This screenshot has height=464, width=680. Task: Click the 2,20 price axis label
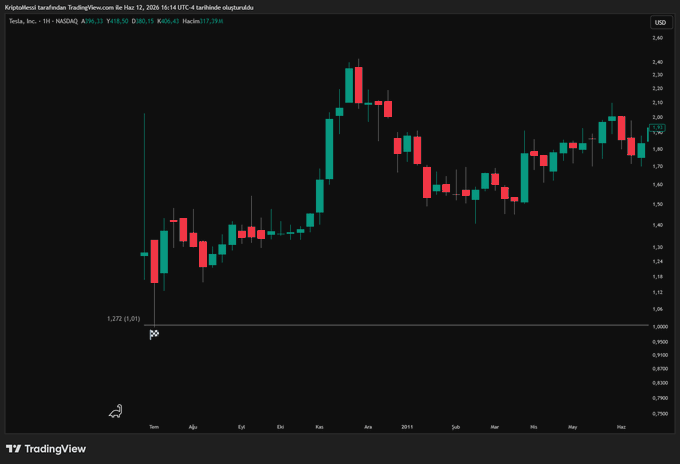(x=657, y=88)
